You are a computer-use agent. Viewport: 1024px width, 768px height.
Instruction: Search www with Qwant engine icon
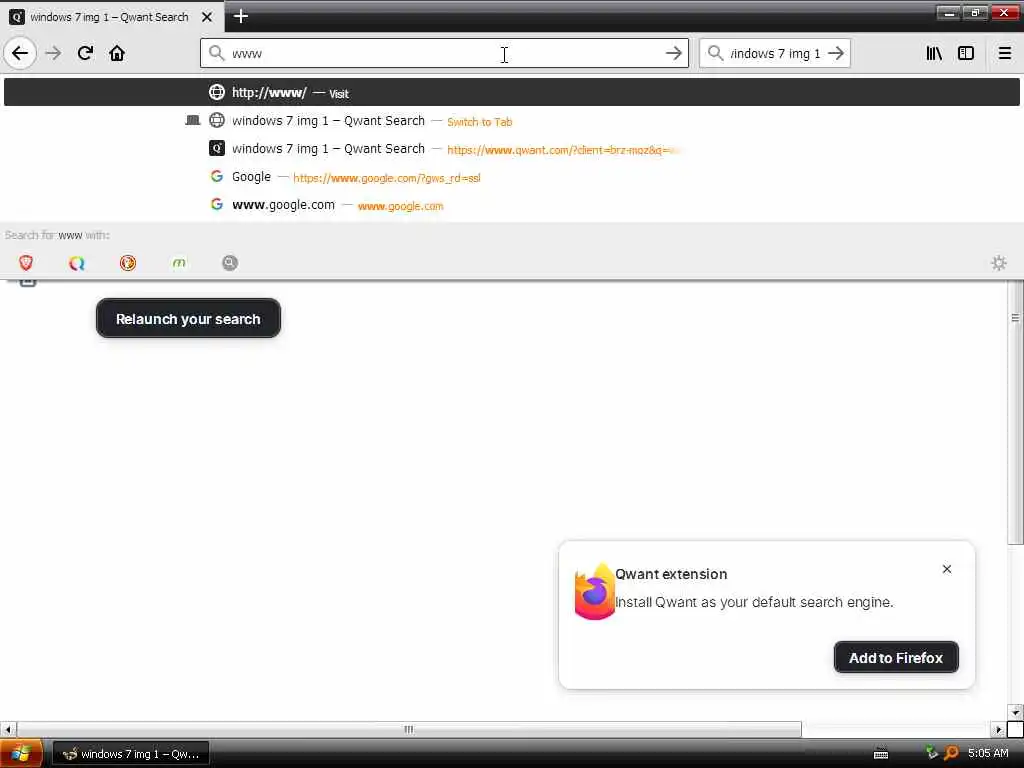tap(77, 263)
